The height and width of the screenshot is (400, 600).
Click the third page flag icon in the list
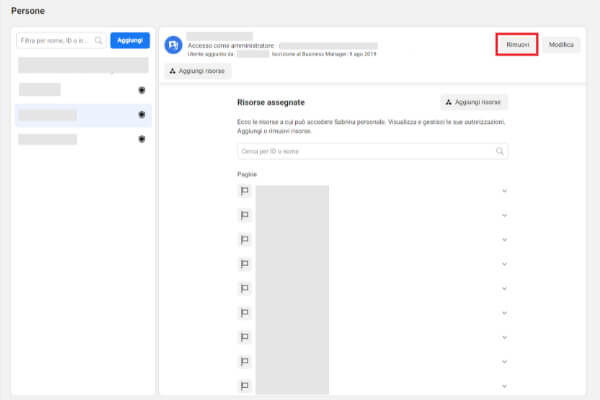pyautogui.click(x=244, y=239)
